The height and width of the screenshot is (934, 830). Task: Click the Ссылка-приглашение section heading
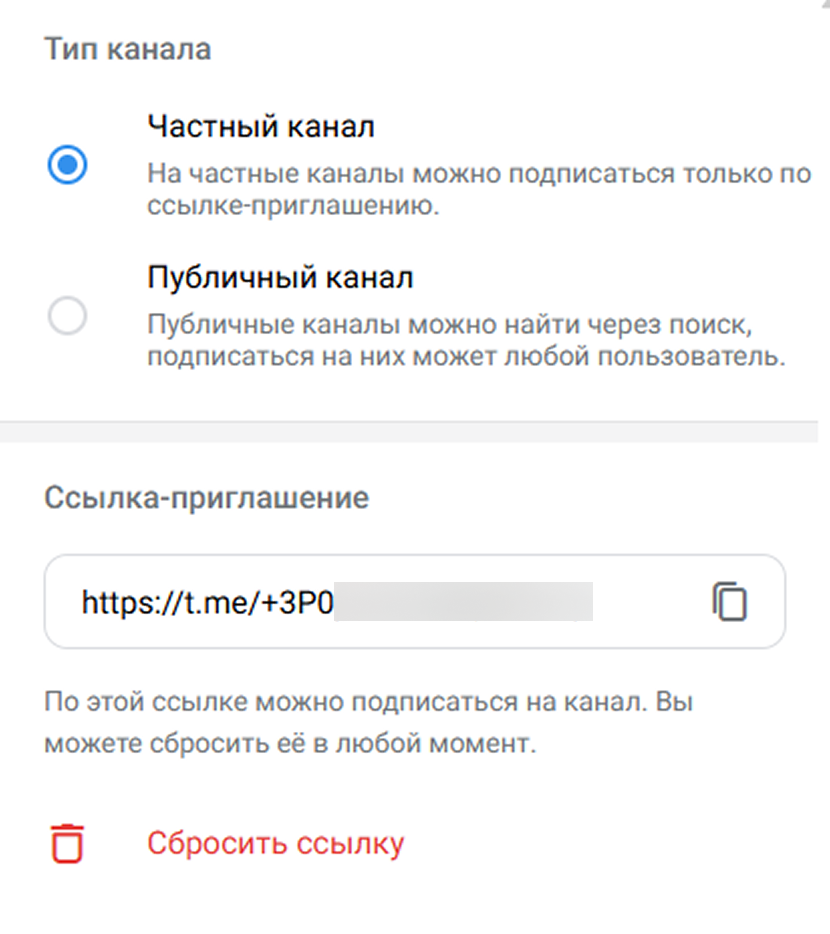coord(206,498)
